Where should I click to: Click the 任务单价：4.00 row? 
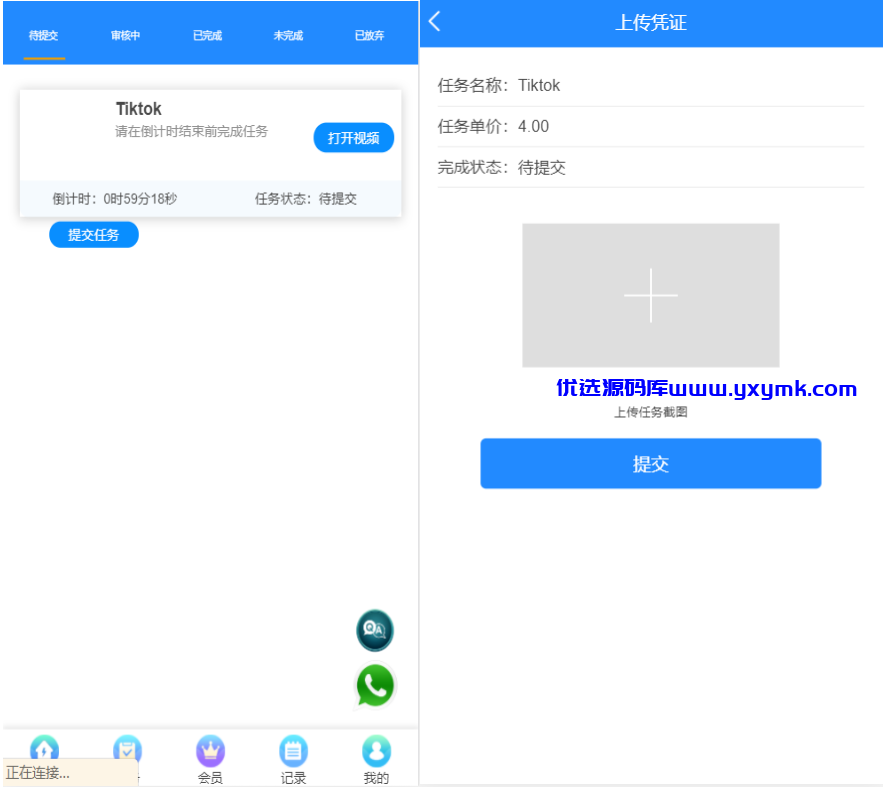650,127
